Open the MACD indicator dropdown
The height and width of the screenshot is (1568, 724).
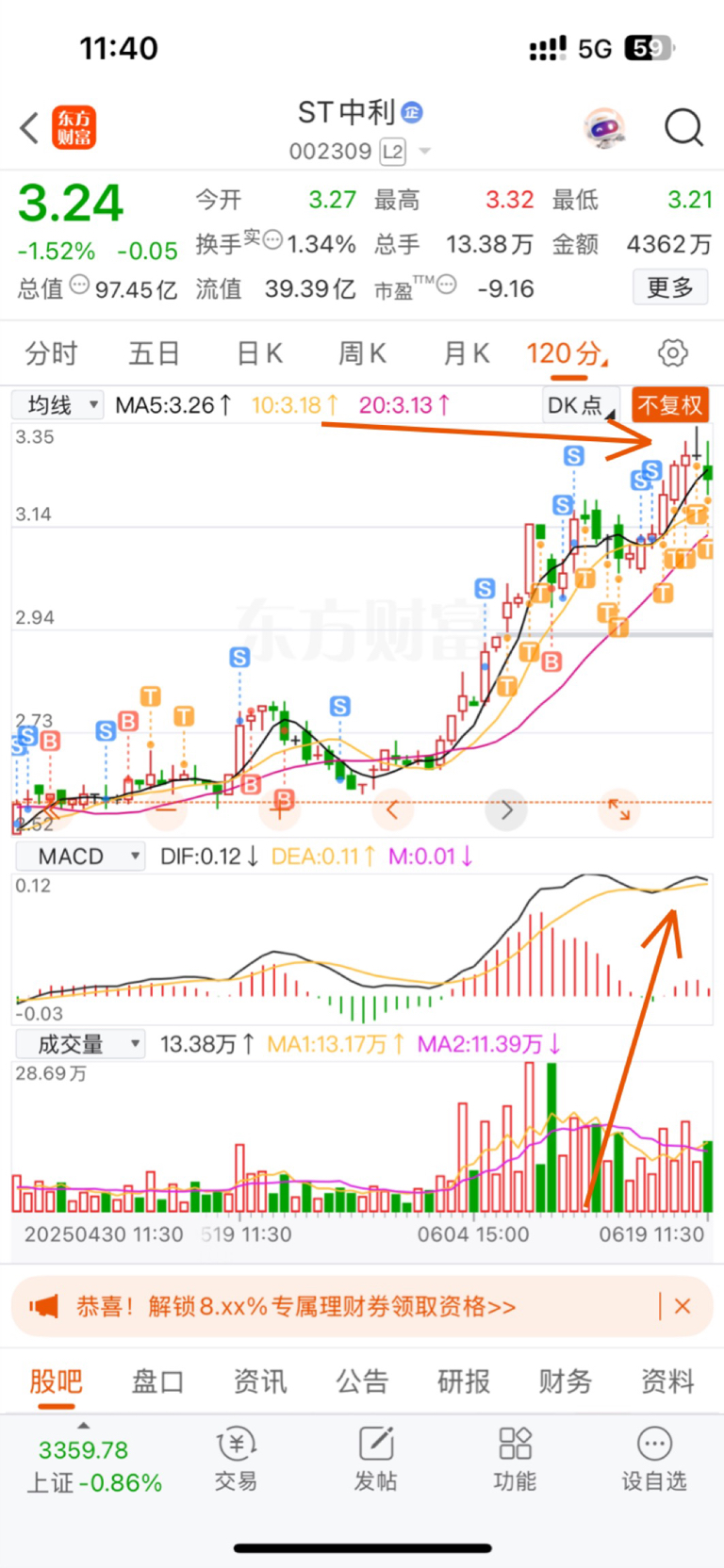(x=80, y=856)
